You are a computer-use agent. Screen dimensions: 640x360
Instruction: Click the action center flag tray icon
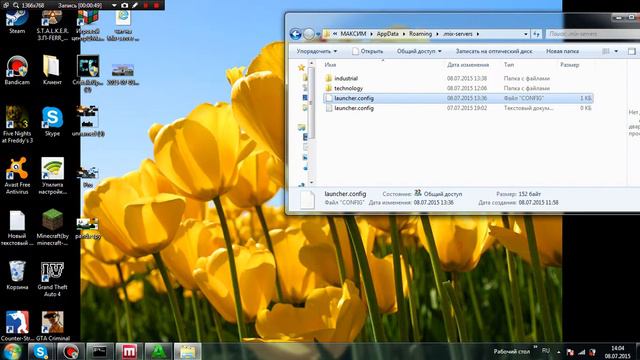click(x=570, y=352)
